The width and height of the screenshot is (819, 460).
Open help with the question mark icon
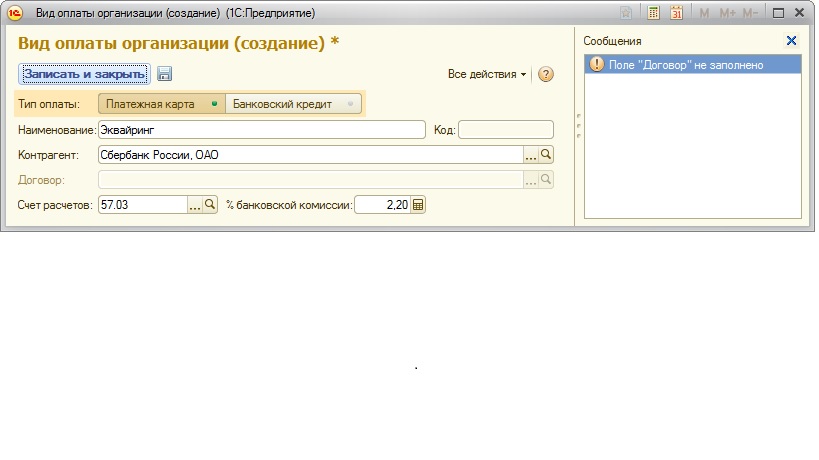click(x=546, y=75)
